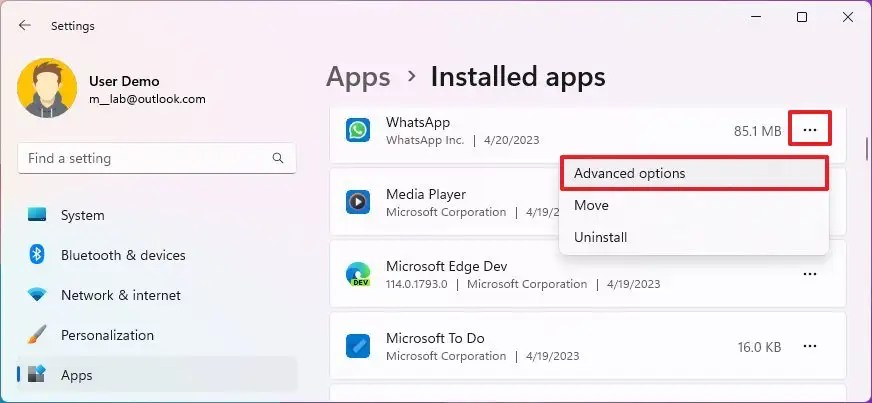The height and width of the screenshot is (403, 872).
Task: Open WhatsApp three-dot more options
Action: [810, 130]
